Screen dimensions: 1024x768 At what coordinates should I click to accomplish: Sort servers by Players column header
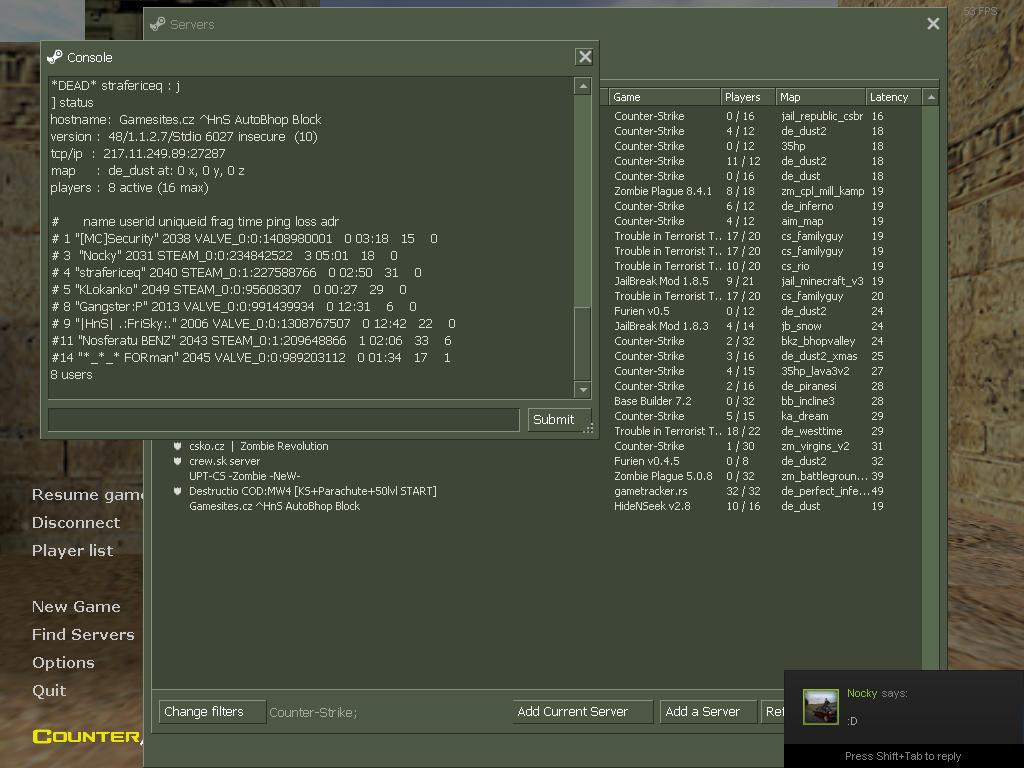[747, 97]
